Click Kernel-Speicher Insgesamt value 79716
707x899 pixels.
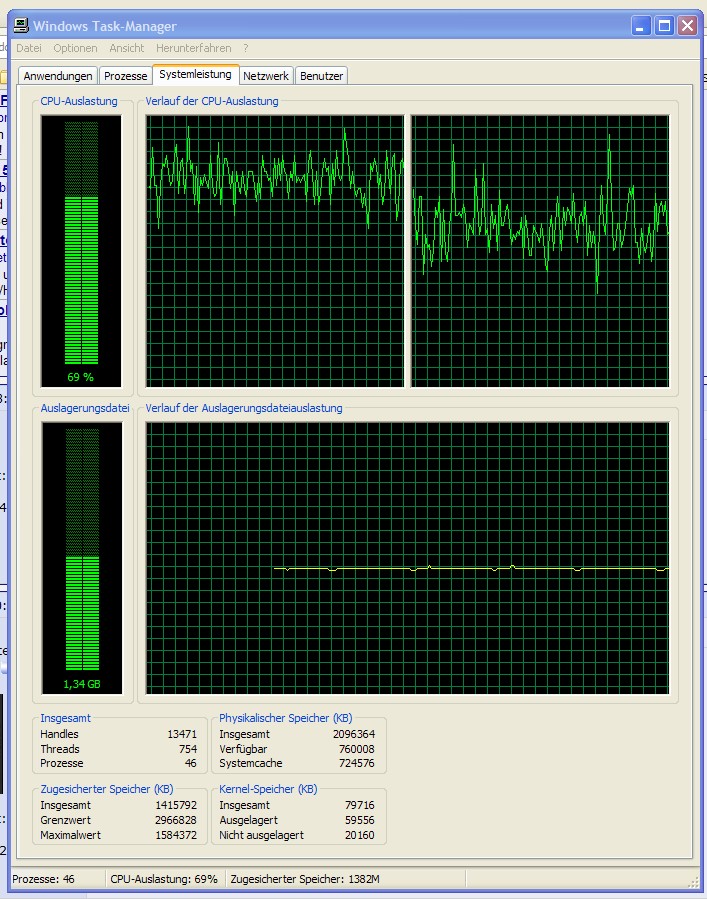click(x=360, y=805)
